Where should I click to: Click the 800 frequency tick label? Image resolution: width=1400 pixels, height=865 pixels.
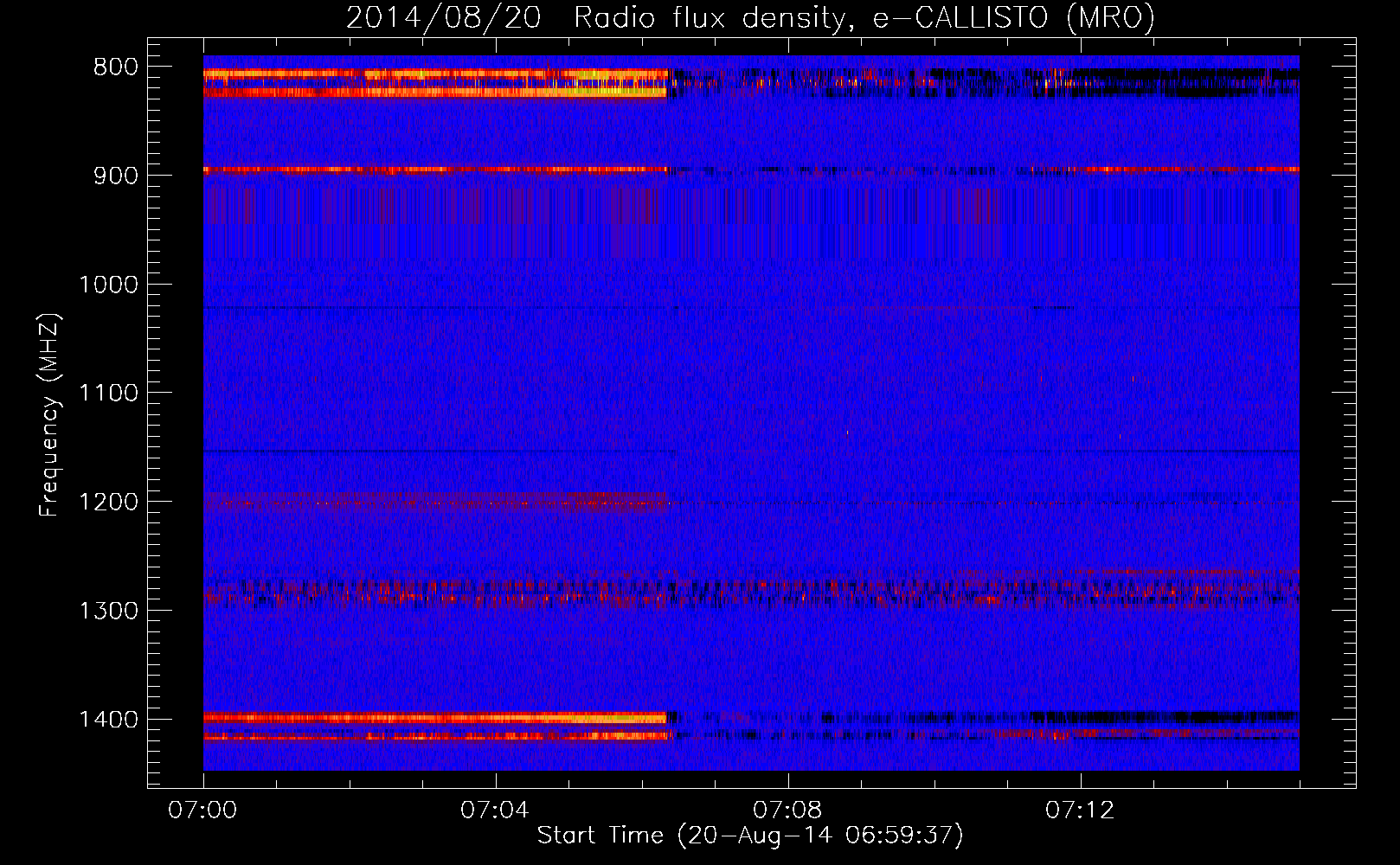tap(115, 67)
